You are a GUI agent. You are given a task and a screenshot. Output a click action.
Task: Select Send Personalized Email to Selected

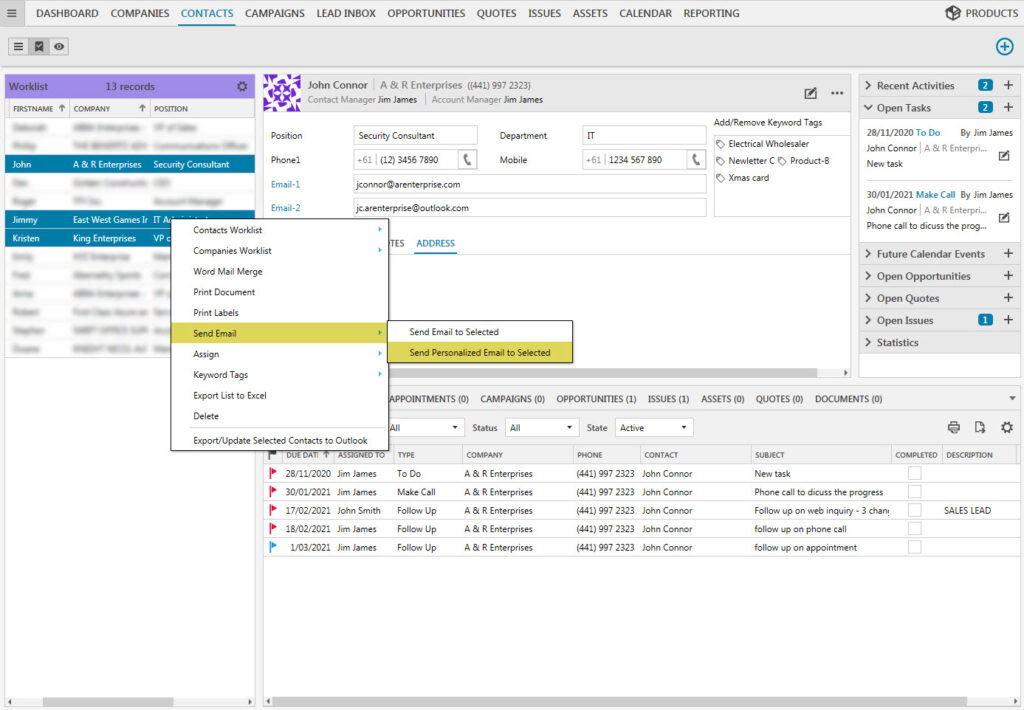(x=480, y=353)
